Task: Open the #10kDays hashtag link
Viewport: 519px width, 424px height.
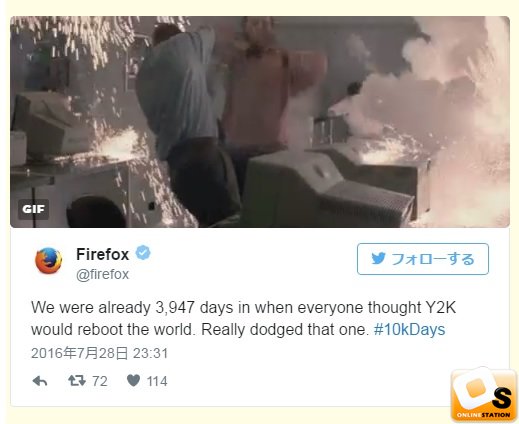Action: click(x=409, y=329)
